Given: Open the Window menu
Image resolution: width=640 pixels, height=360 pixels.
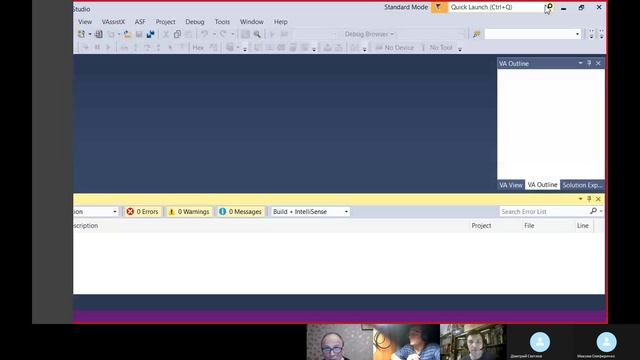Looking at the screenshot, I should tap(251, 22).
